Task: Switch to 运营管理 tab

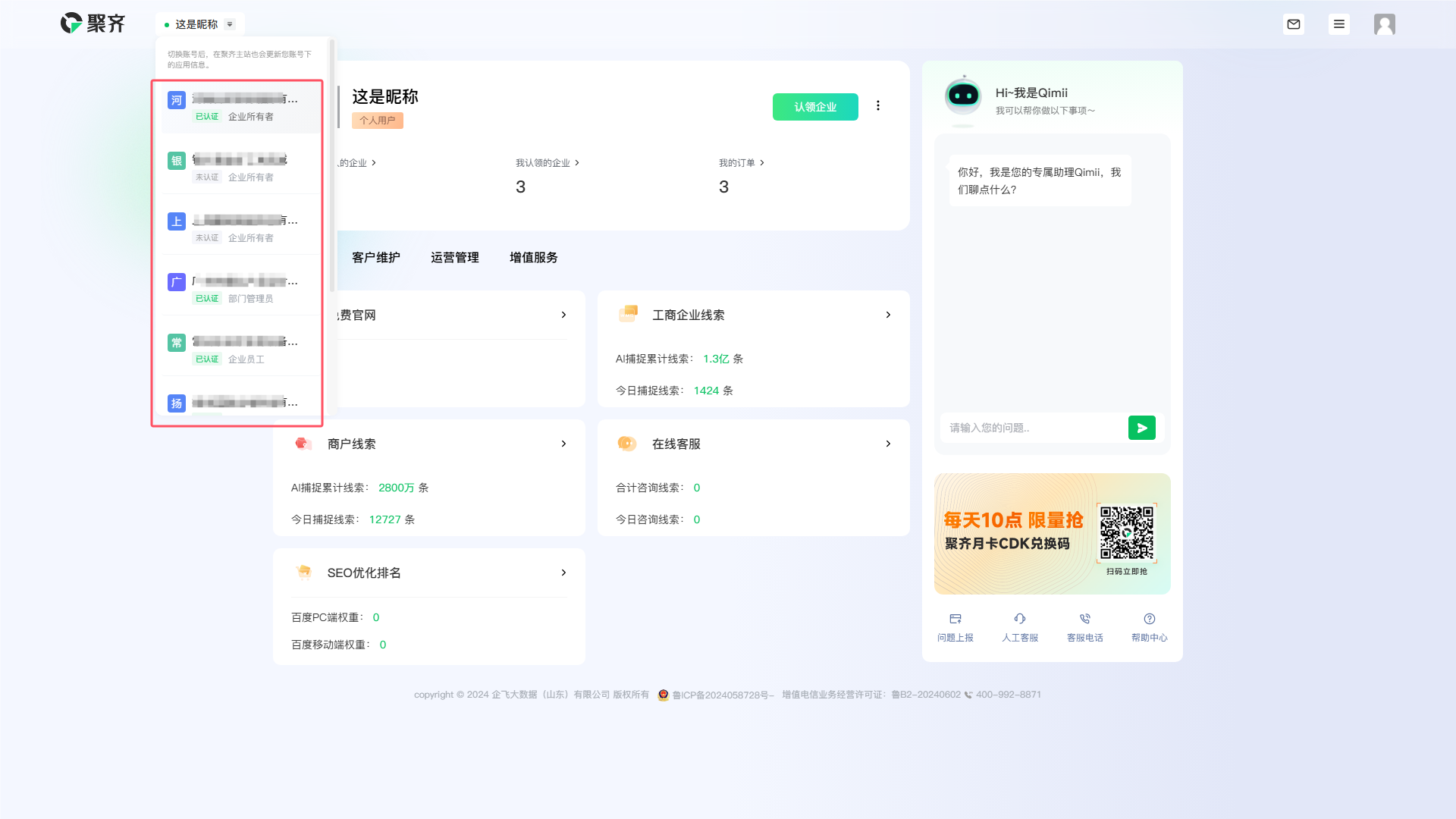Action: [x=455, y=258]
